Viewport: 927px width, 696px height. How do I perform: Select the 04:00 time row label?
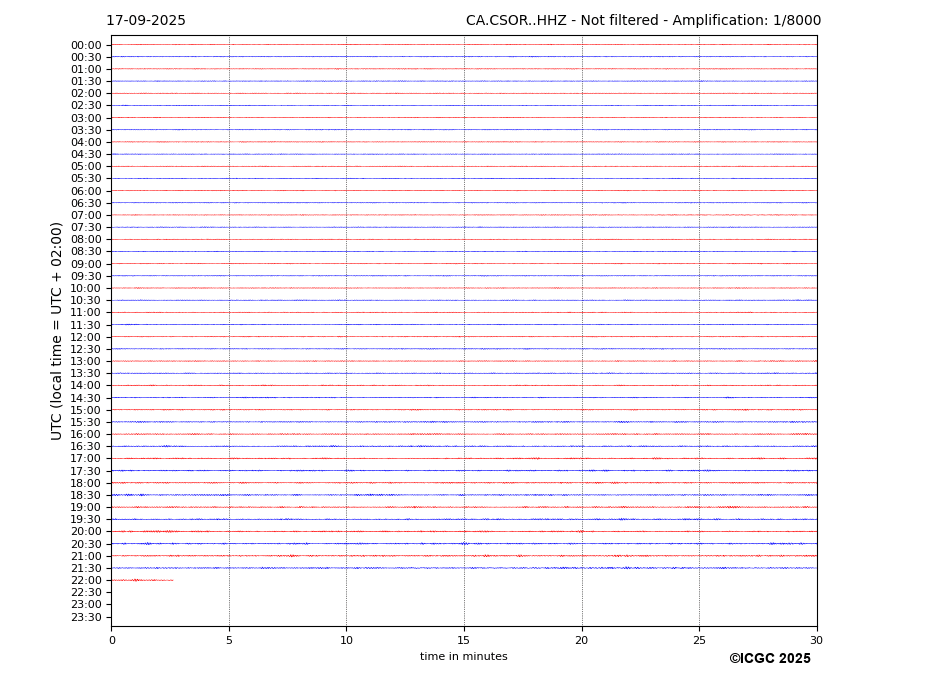point(86,143)
